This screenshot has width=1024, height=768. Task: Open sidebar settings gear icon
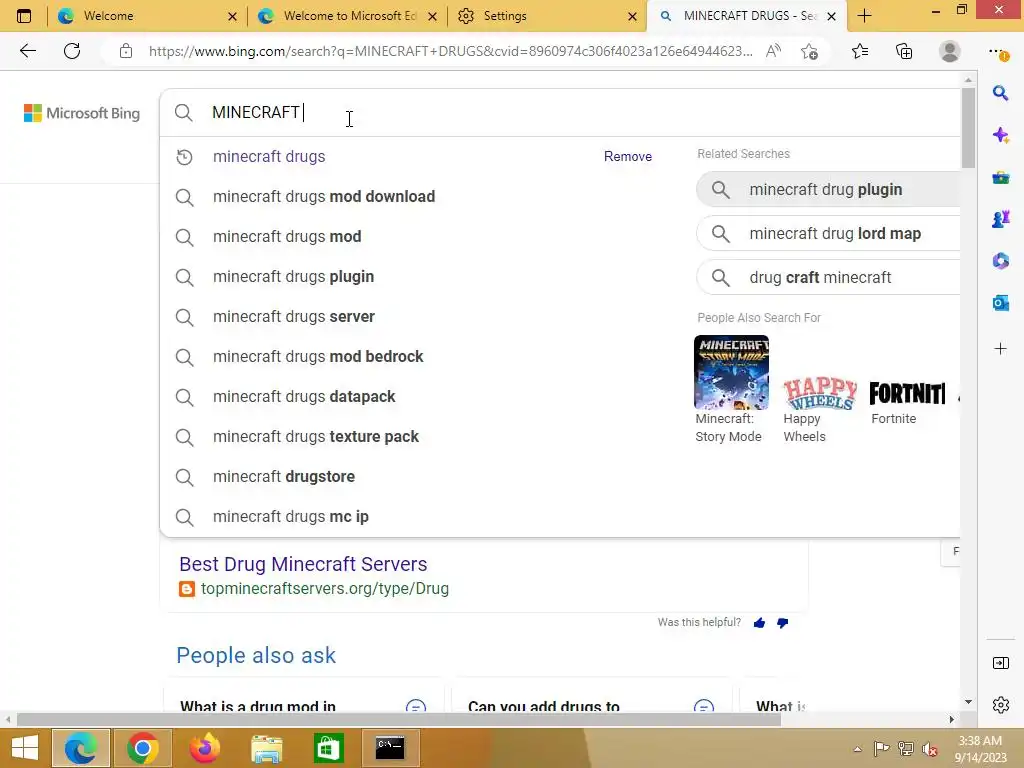coord(1000,705)
